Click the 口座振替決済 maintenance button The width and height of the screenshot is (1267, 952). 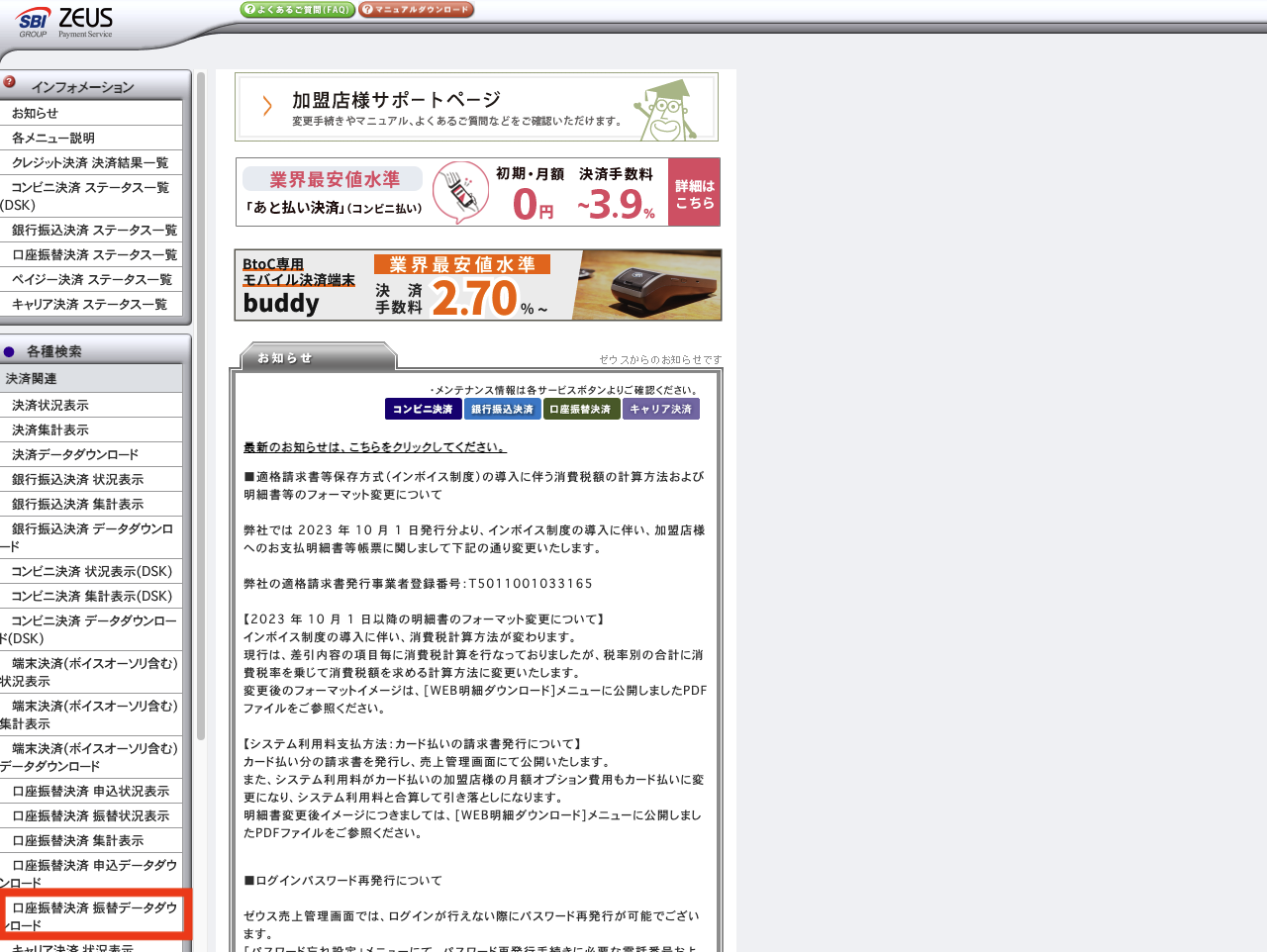click(581, 409)
